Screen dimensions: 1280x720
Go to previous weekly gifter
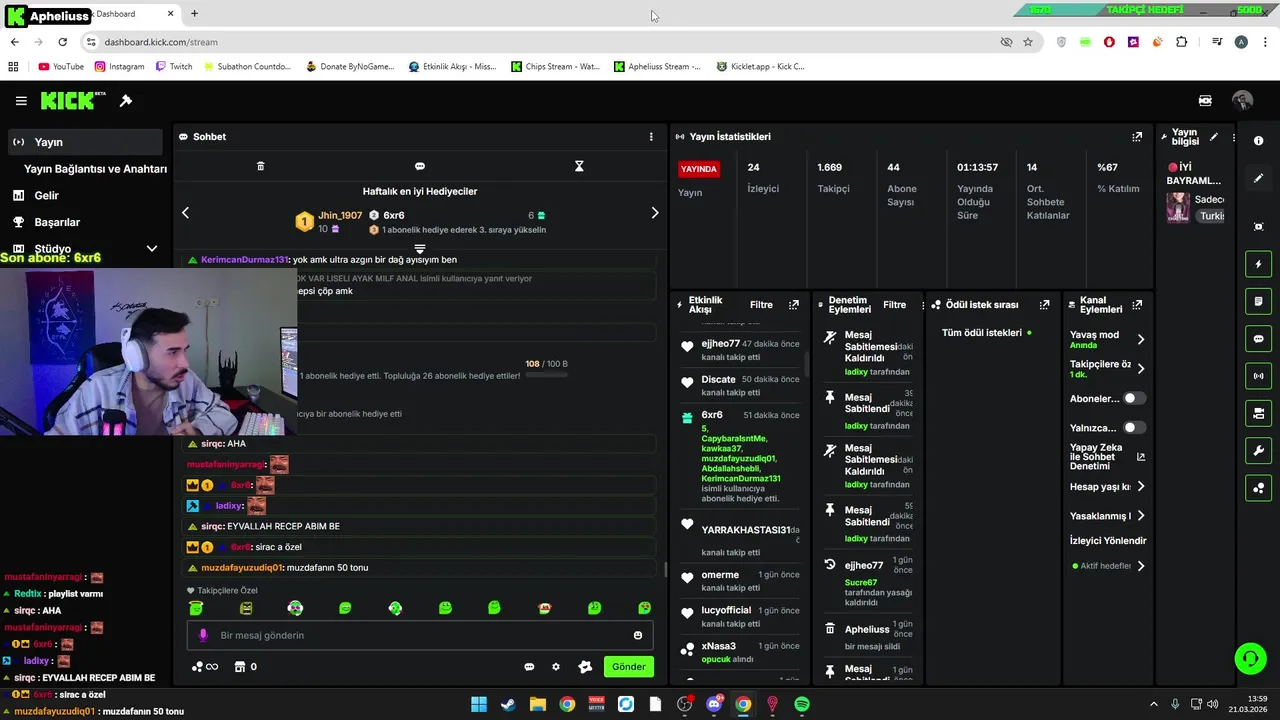185,213
